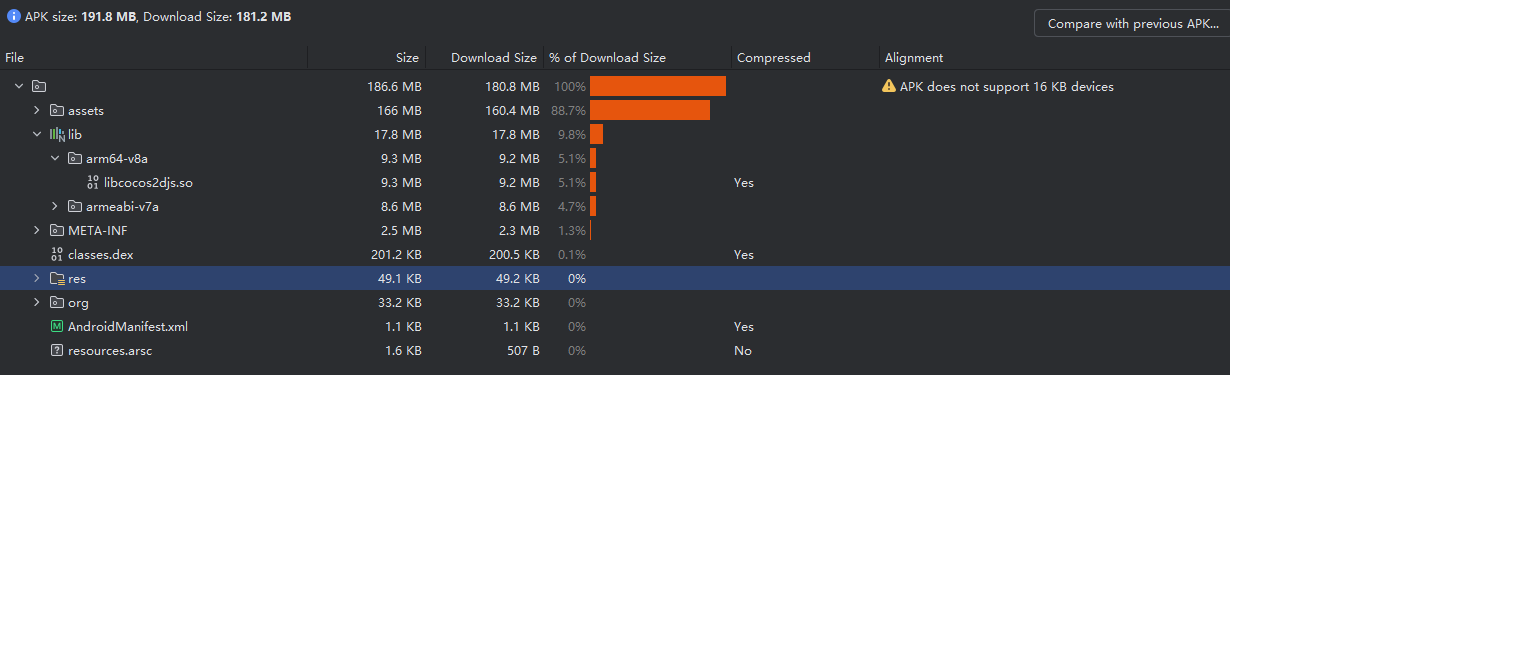Click the libcocos2djs.so binary file icon

point(93,183)
